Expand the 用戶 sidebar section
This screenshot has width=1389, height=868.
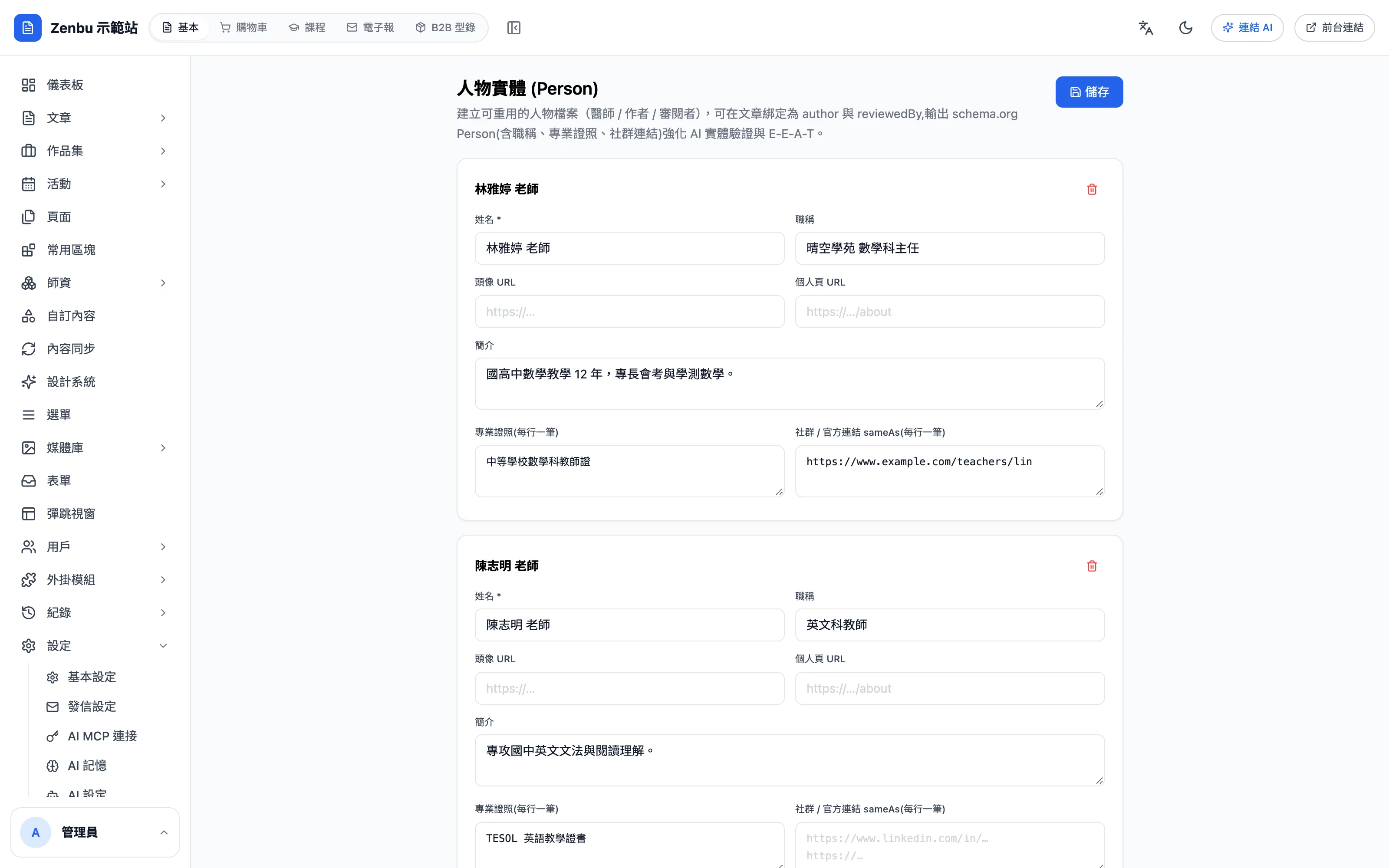[95, 547]
